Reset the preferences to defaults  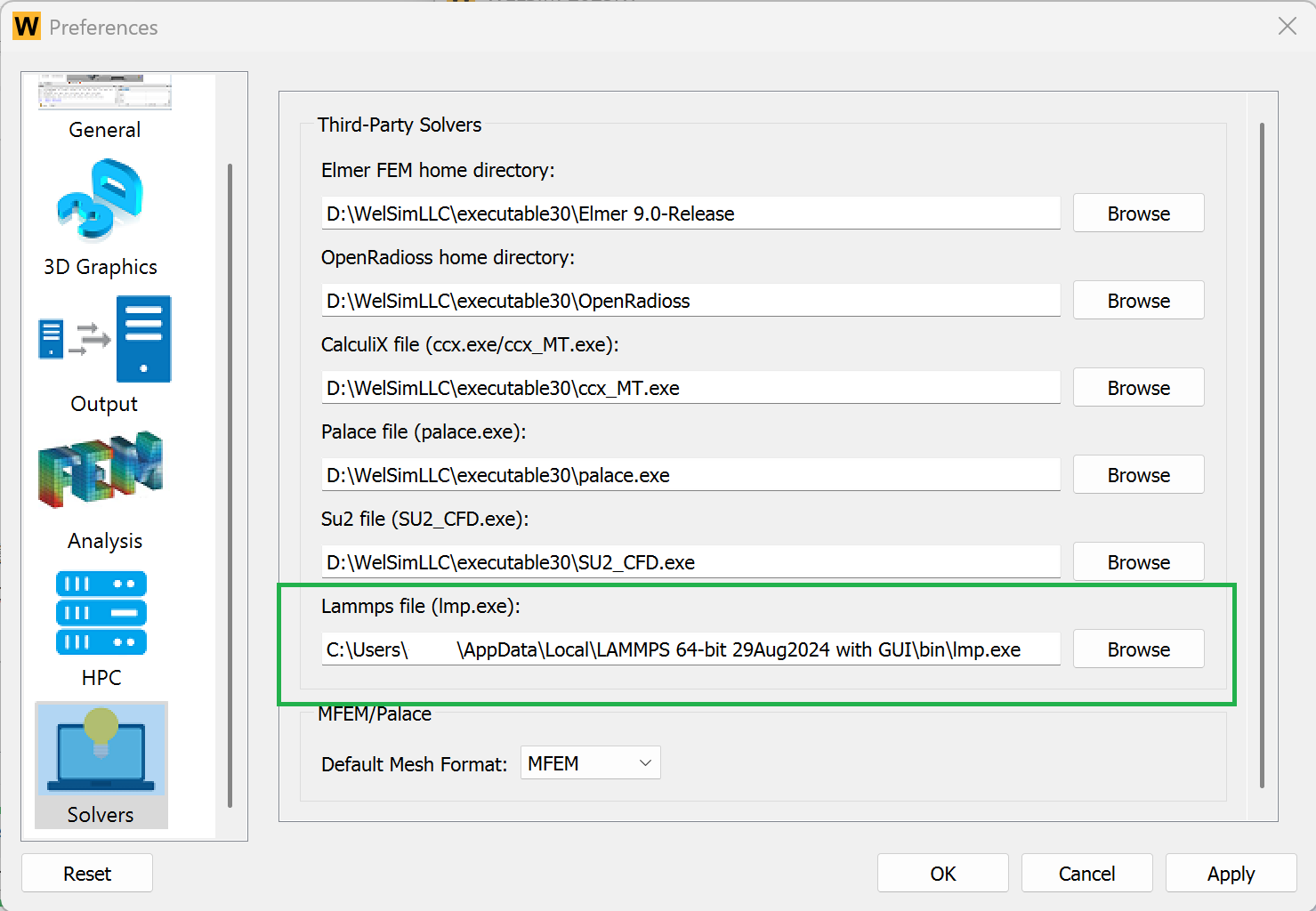[86, 873]
